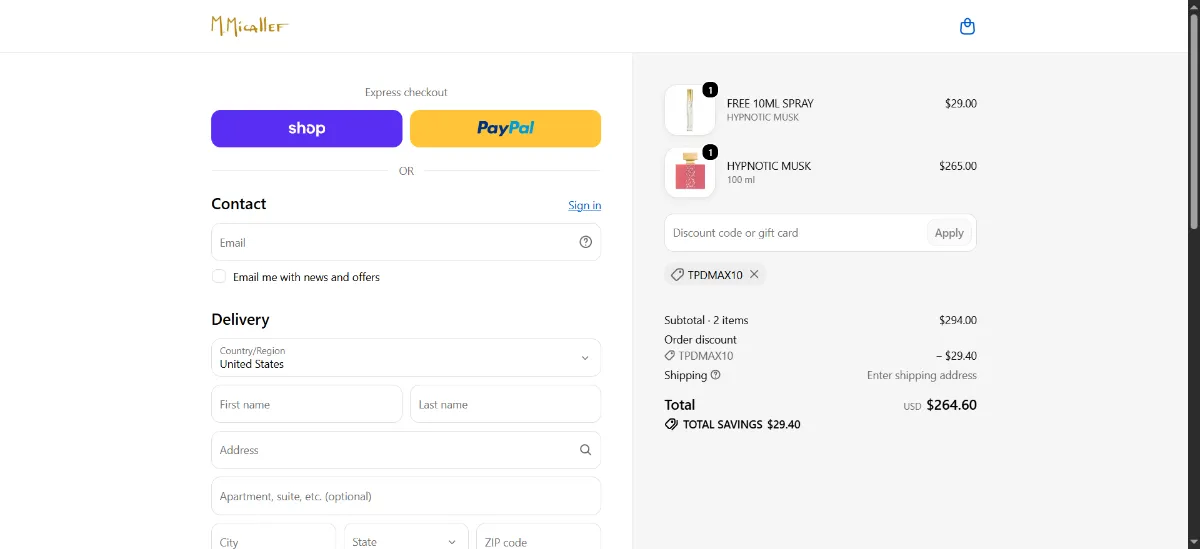This screenshot has height=549, width=1200.
Task: Click the $29.00 item price
Action: tap(961, 103)
